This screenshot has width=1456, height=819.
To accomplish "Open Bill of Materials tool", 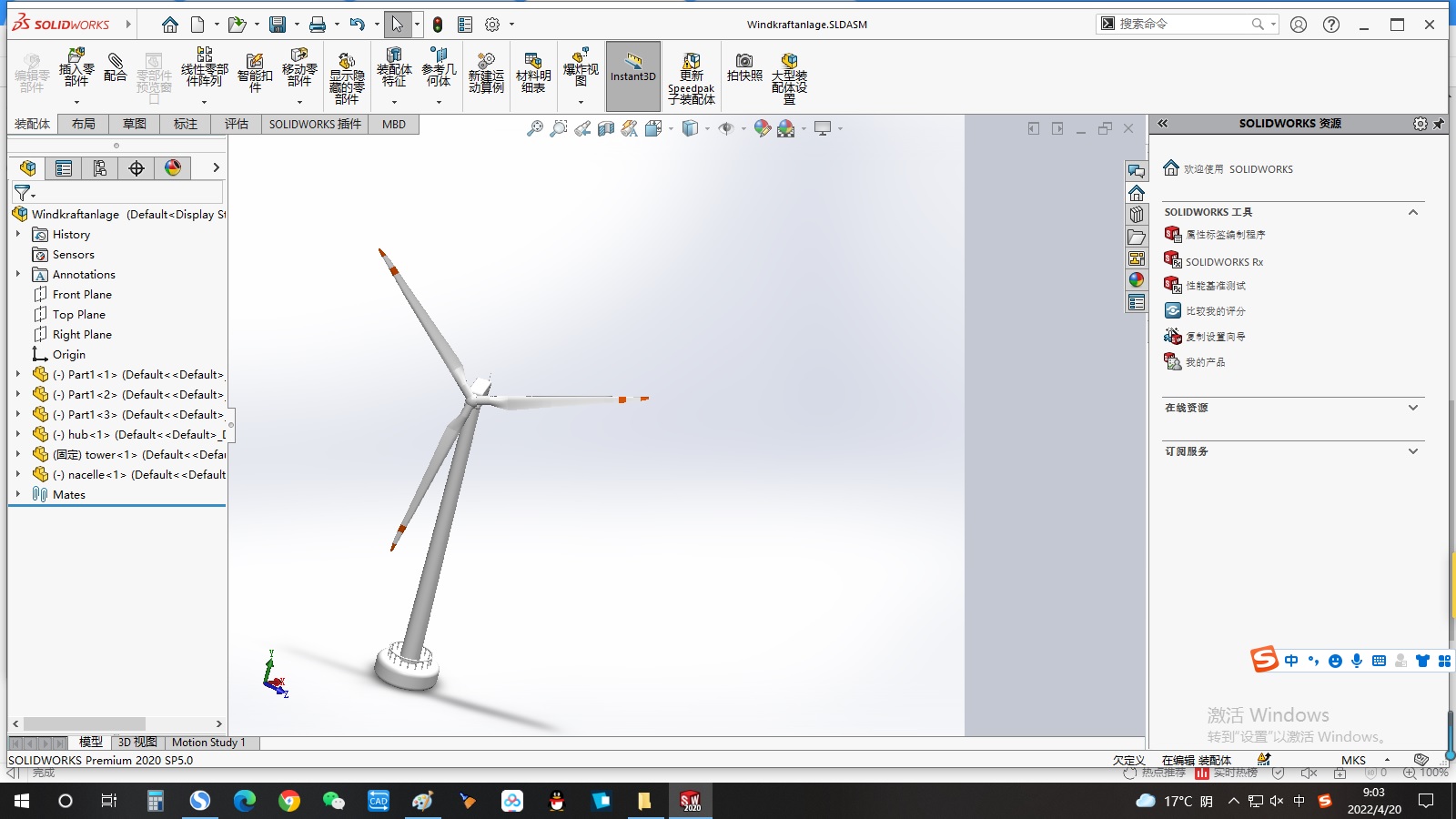I will [533, 73].
